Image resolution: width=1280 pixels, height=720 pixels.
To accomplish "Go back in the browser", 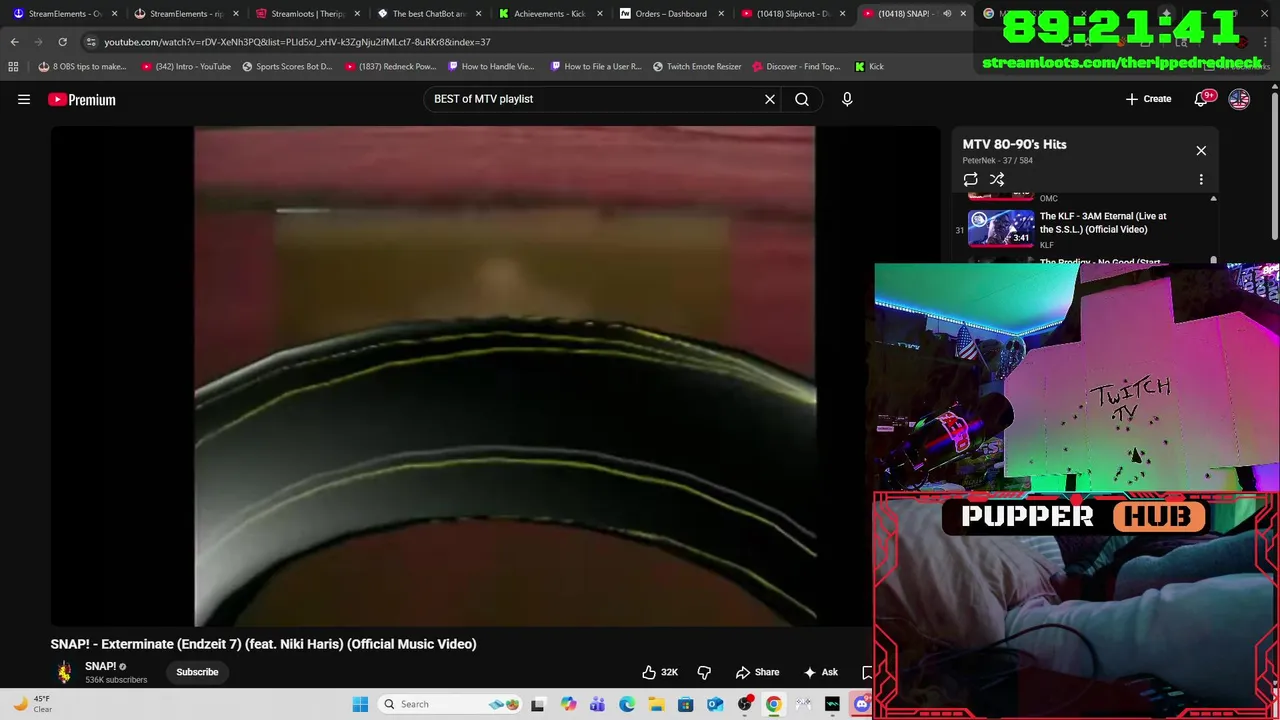I will click(x=14, y=42).
